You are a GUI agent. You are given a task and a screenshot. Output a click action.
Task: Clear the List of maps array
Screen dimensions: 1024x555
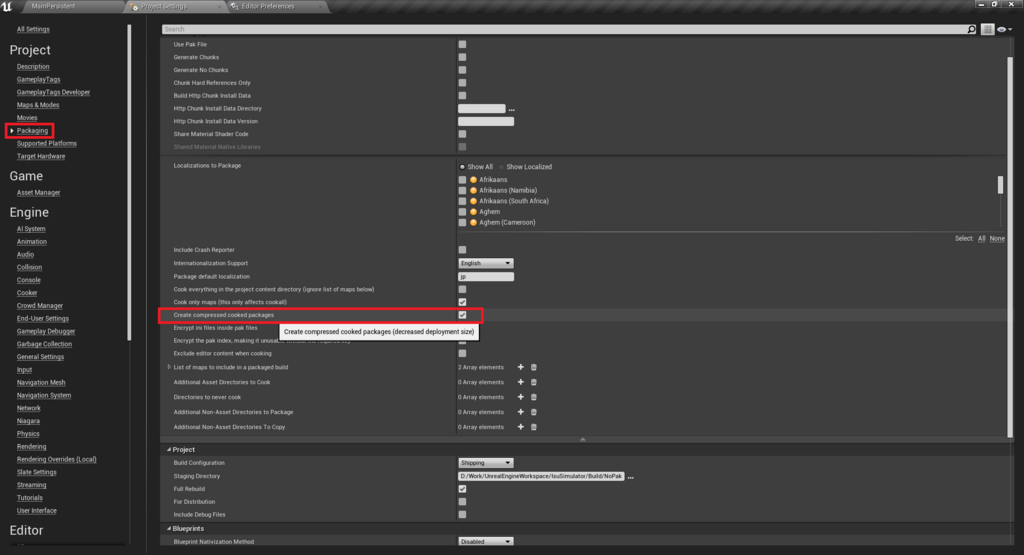(534, 368)
